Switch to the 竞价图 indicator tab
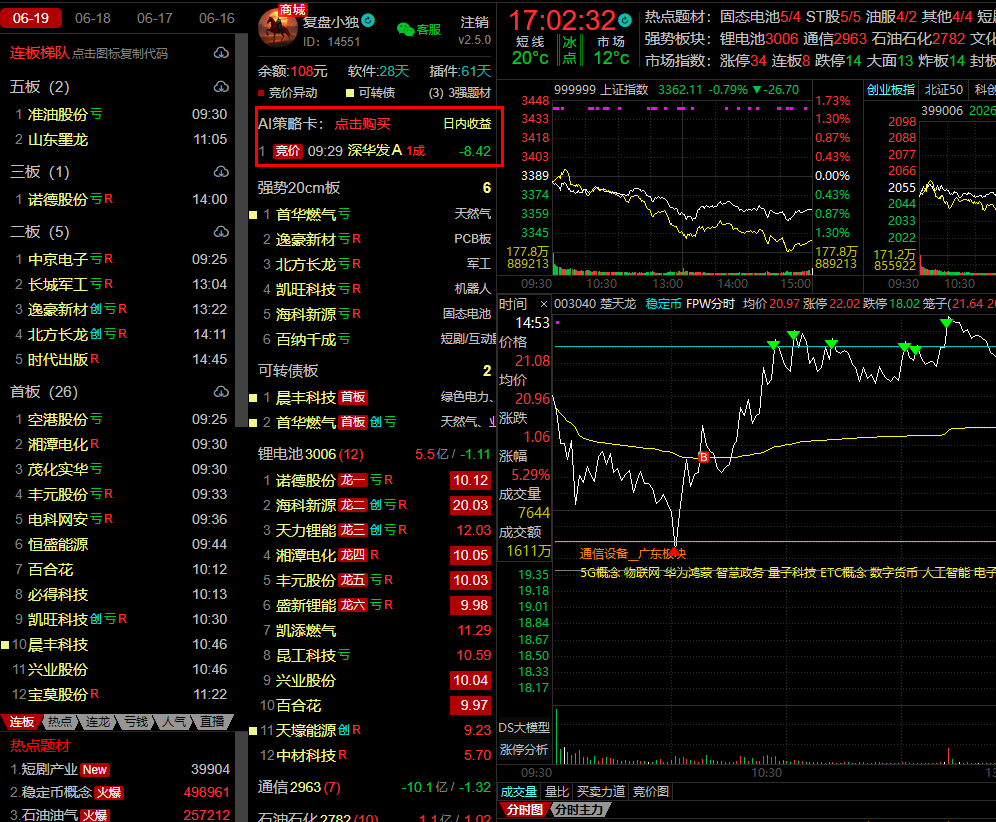The width and height of the screenshot is (996, 822). click(651, 792)
